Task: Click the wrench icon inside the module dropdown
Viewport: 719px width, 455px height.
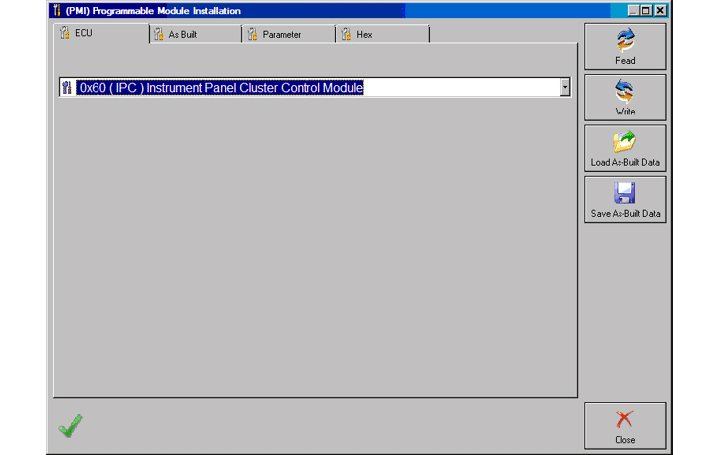Action: click(67, 88)
